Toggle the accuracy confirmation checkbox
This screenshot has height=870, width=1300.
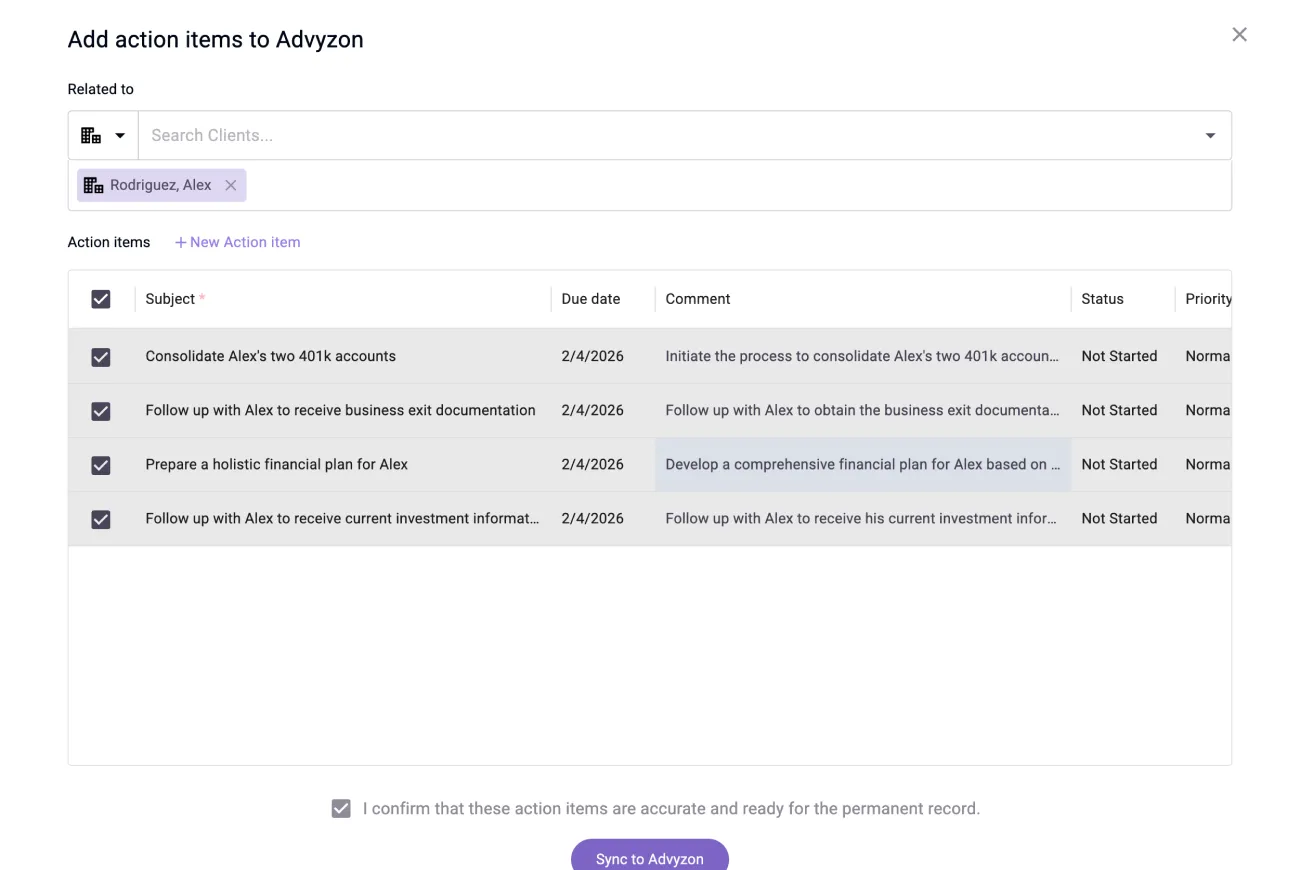(341, 808)
